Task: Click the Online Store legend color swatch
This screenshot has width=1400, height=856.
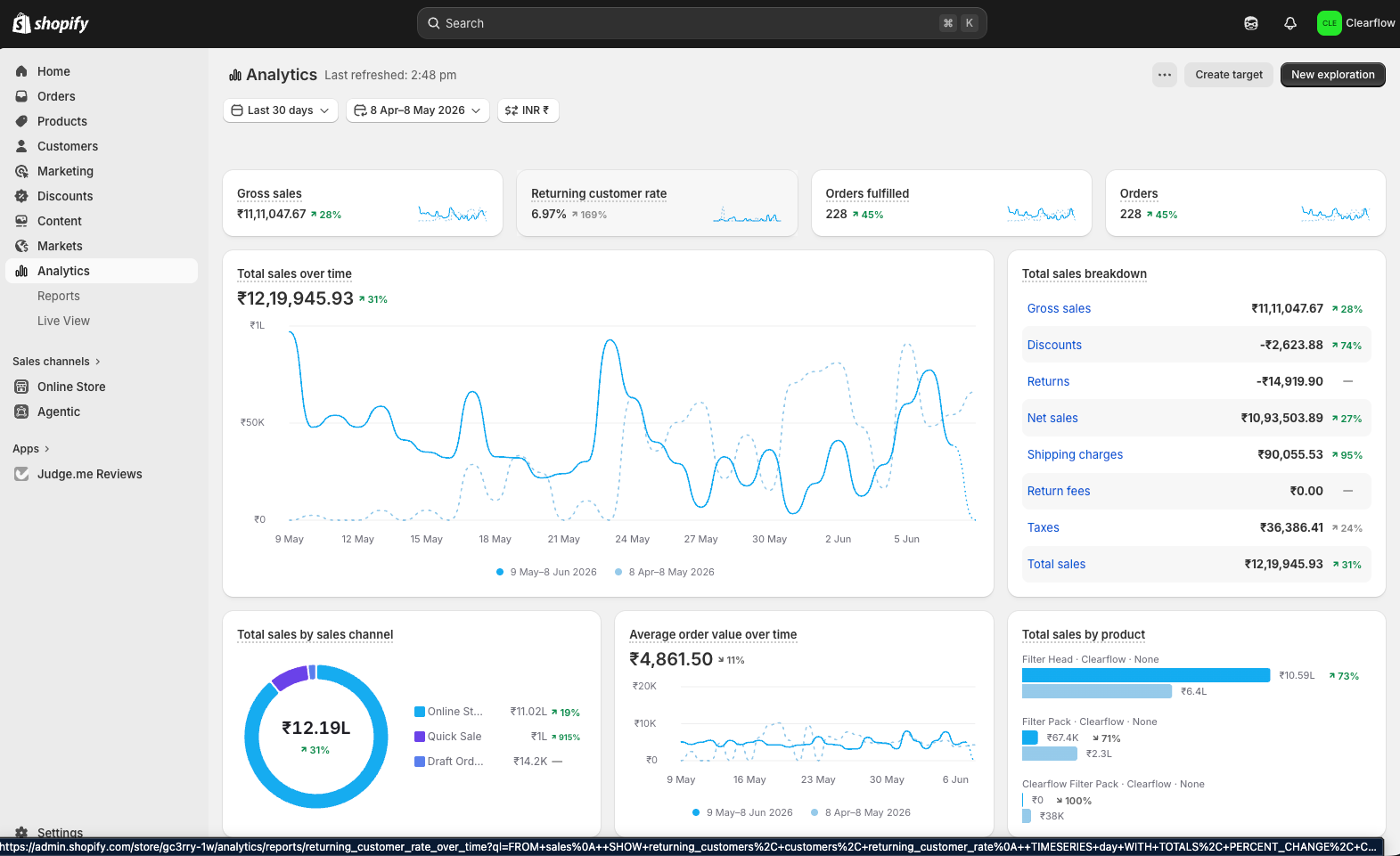Action: click(x=420, y=712)
